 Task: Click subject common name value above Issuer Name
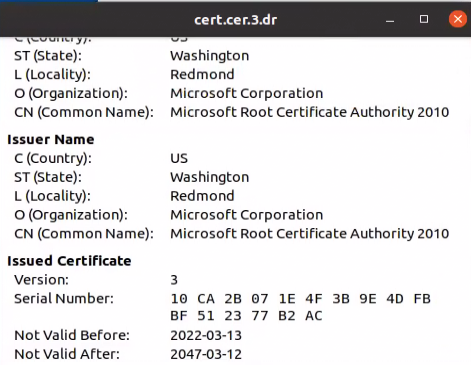click(310, 112)
